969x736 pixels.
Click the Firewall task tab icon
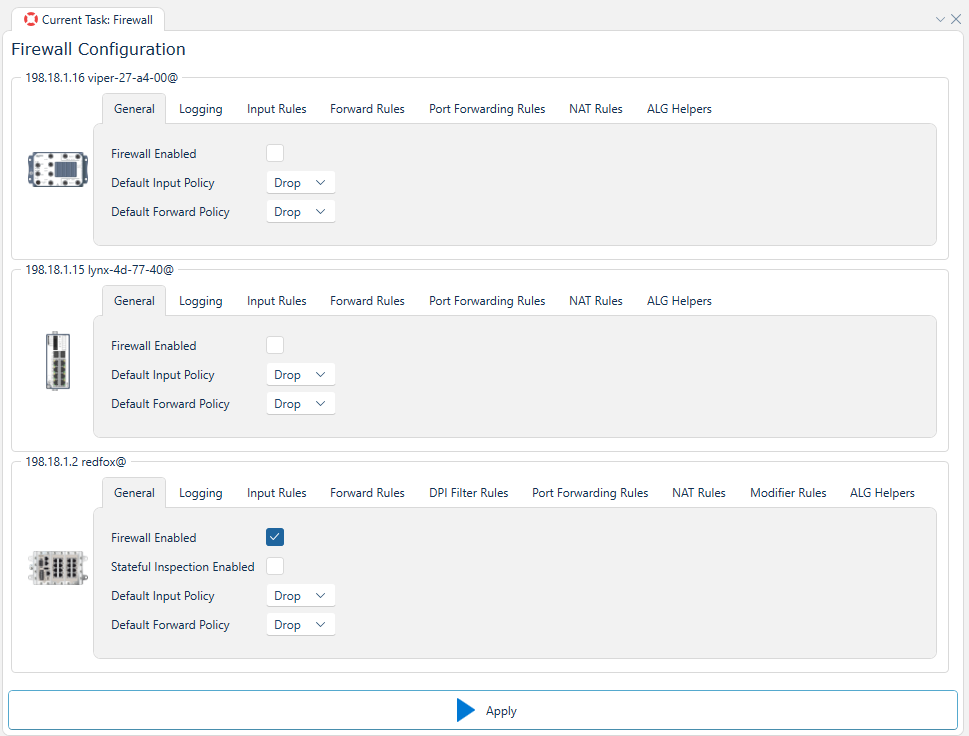31,19
